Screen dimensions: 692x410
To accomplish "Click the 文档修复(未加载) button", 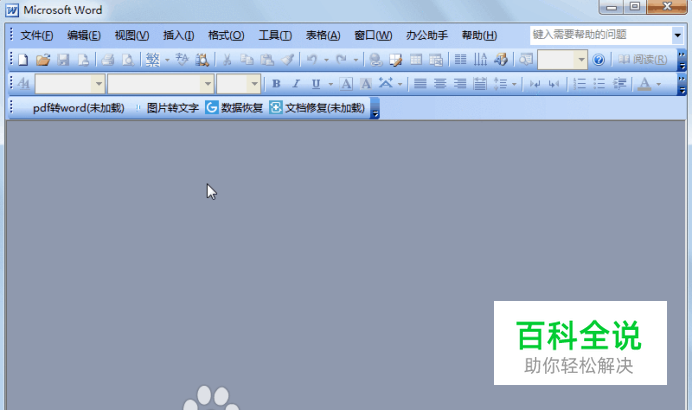I will [317, 108].
